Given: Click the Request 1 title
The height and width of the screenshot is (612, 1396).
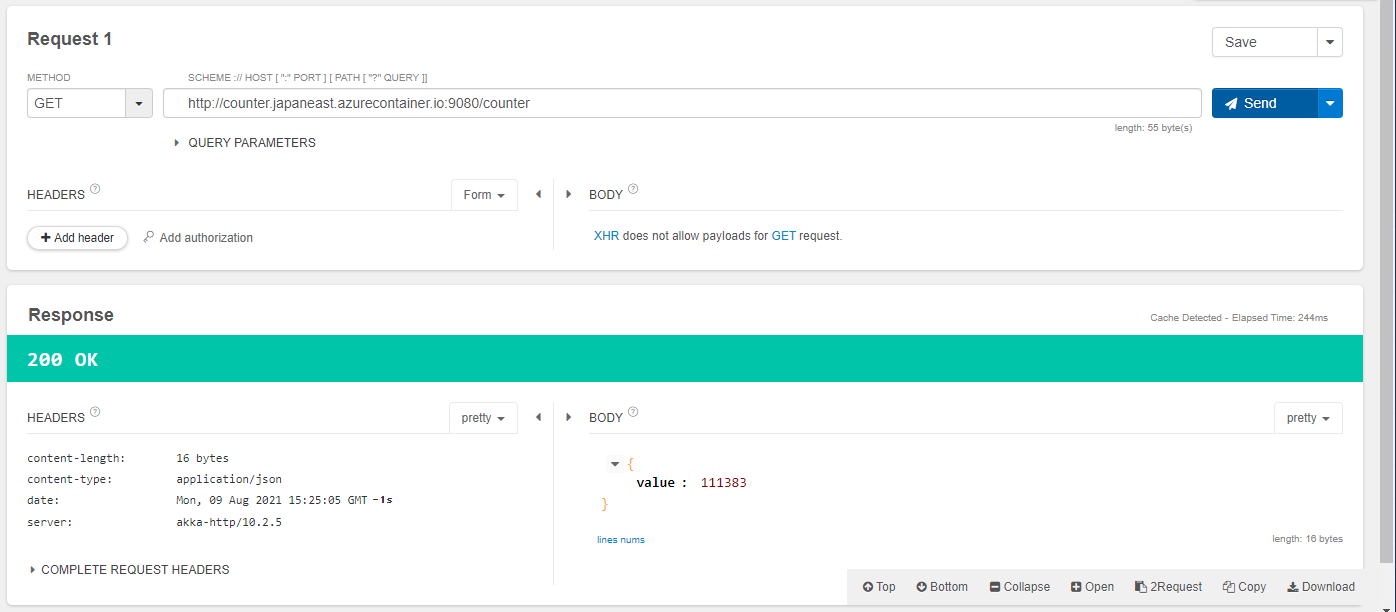Looking at the screenshot, I should pos(70,39).
